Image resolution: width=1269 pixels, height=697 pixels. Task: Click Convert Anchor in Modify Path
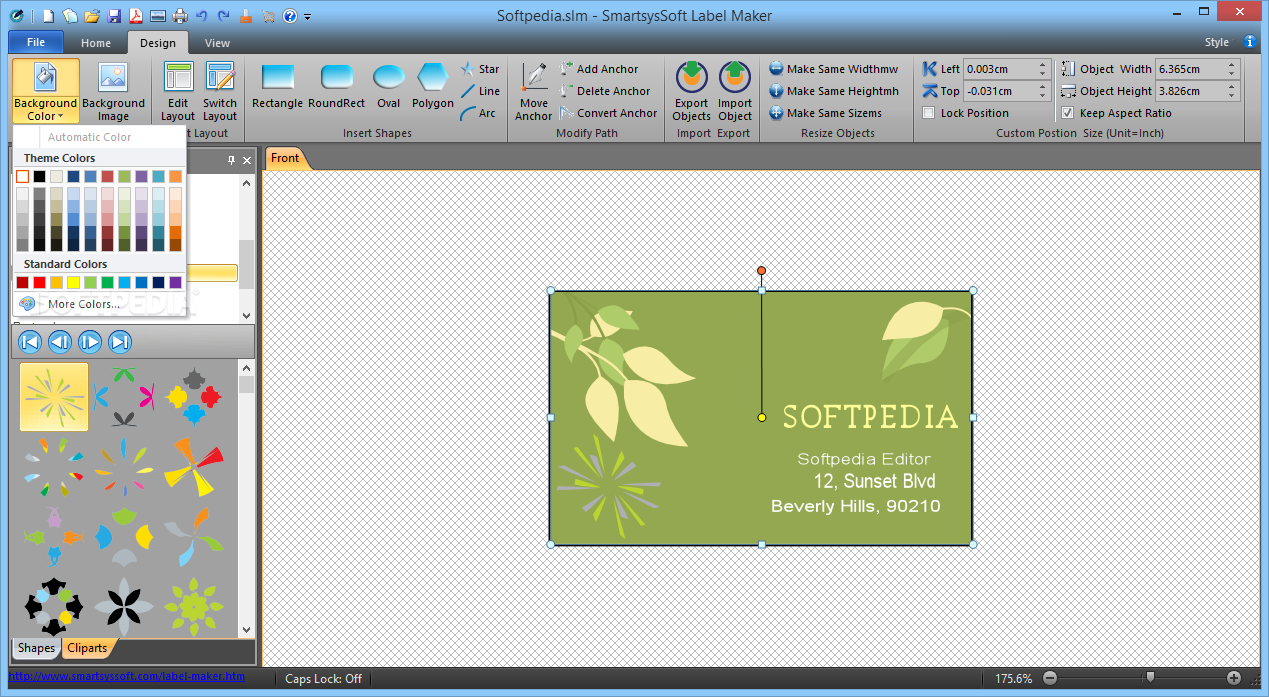(609, 113)
